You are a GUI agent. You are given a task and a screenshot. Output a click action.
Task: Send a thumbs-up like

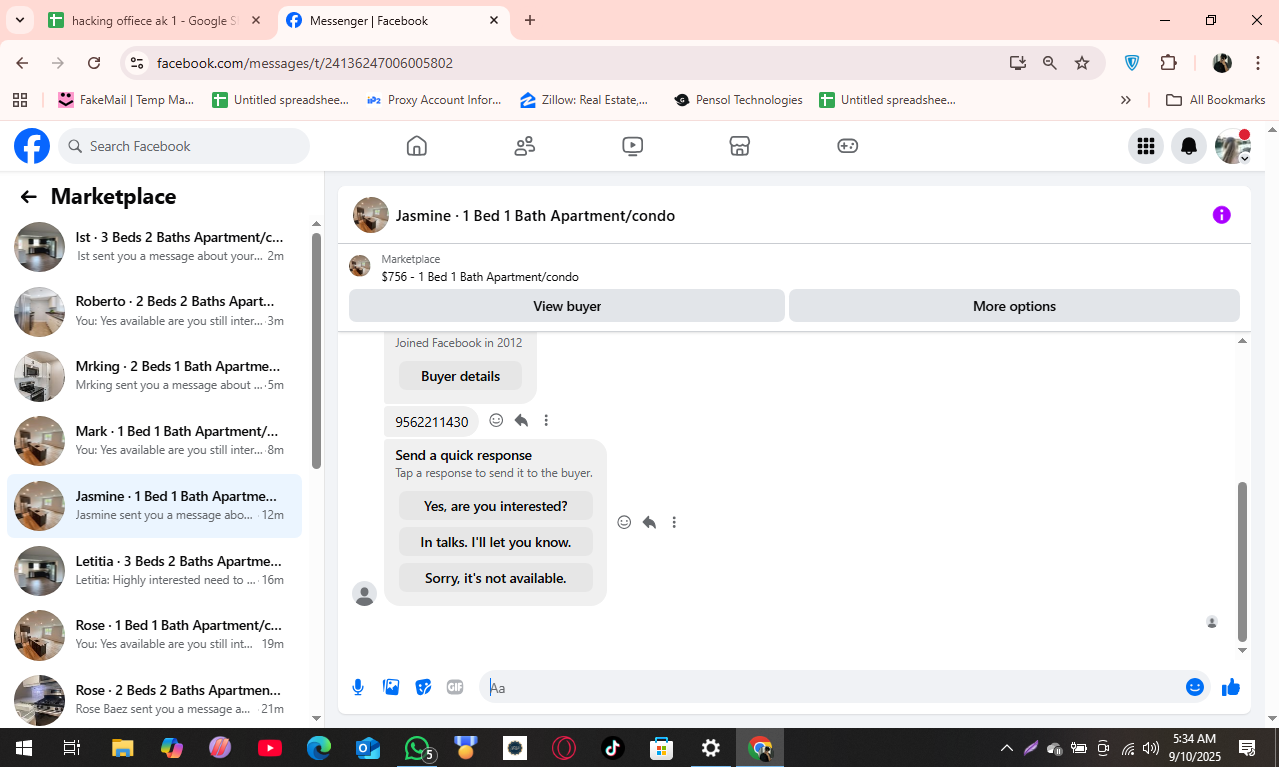(x=1230, y=687)
